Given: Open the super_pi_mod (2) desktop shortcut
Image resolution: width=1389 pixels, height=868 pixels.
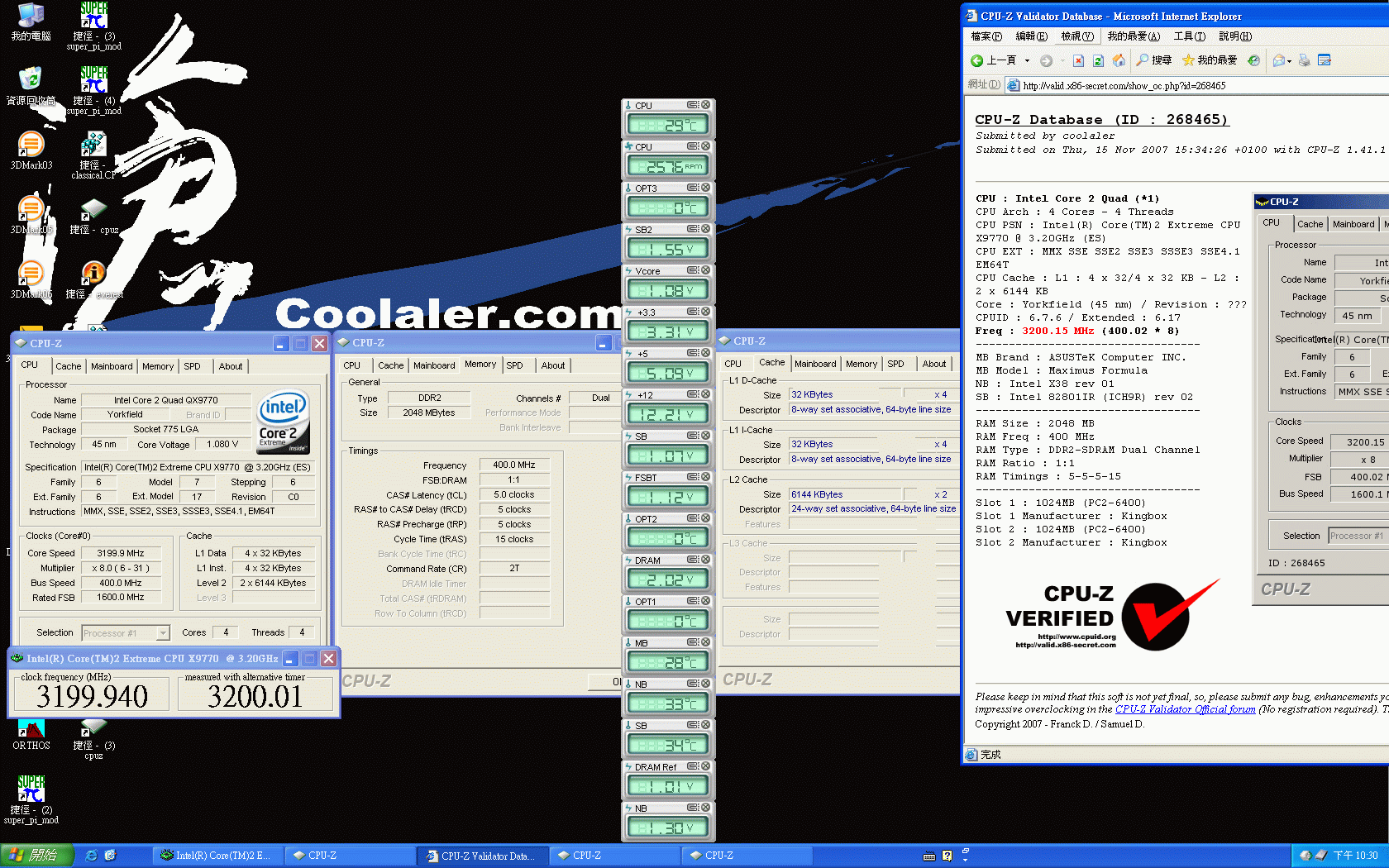Looking at the screenshot, I should tap(31, 800).
